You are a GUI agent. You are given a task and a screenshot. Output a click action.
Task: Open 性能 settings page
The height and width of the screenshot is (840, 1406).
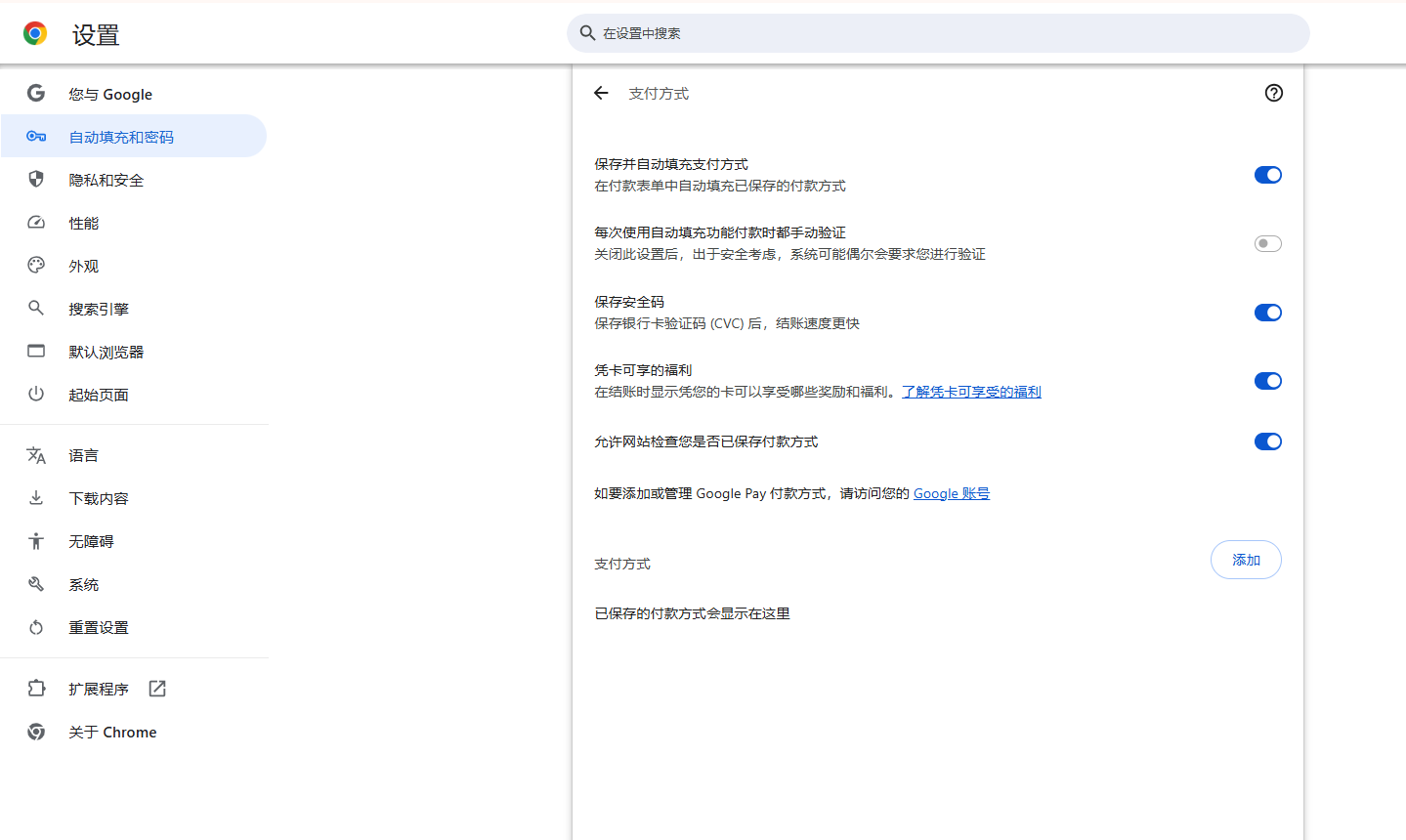click(x=134, y=223)
